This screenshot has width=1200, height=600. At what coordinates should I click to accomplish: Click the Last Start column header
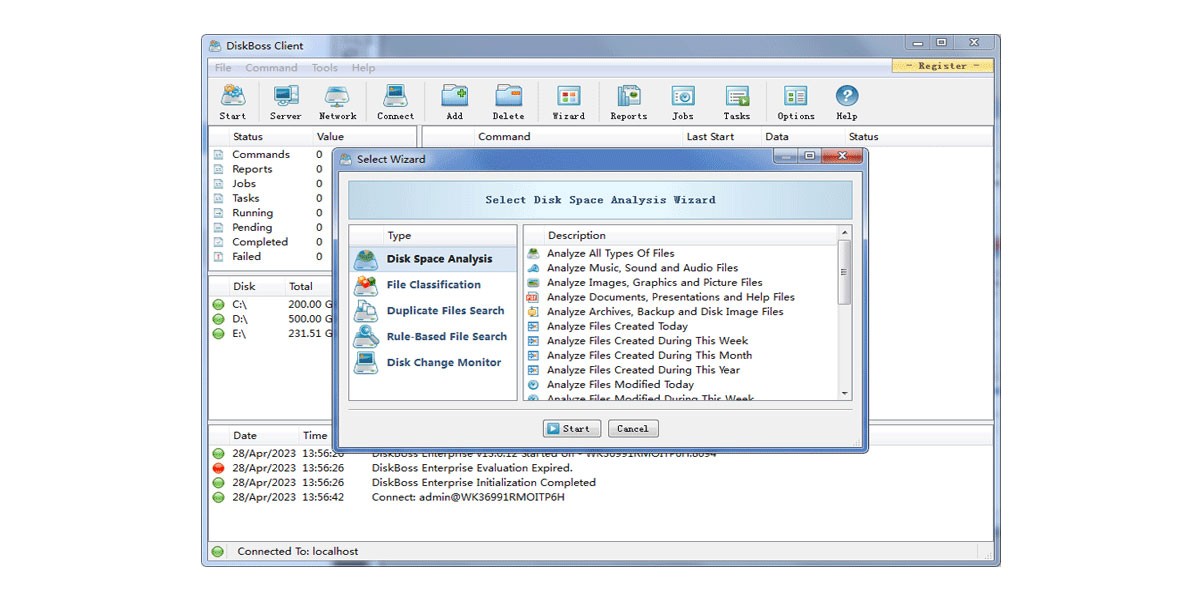pyautogui.click(x=710, y=137)
